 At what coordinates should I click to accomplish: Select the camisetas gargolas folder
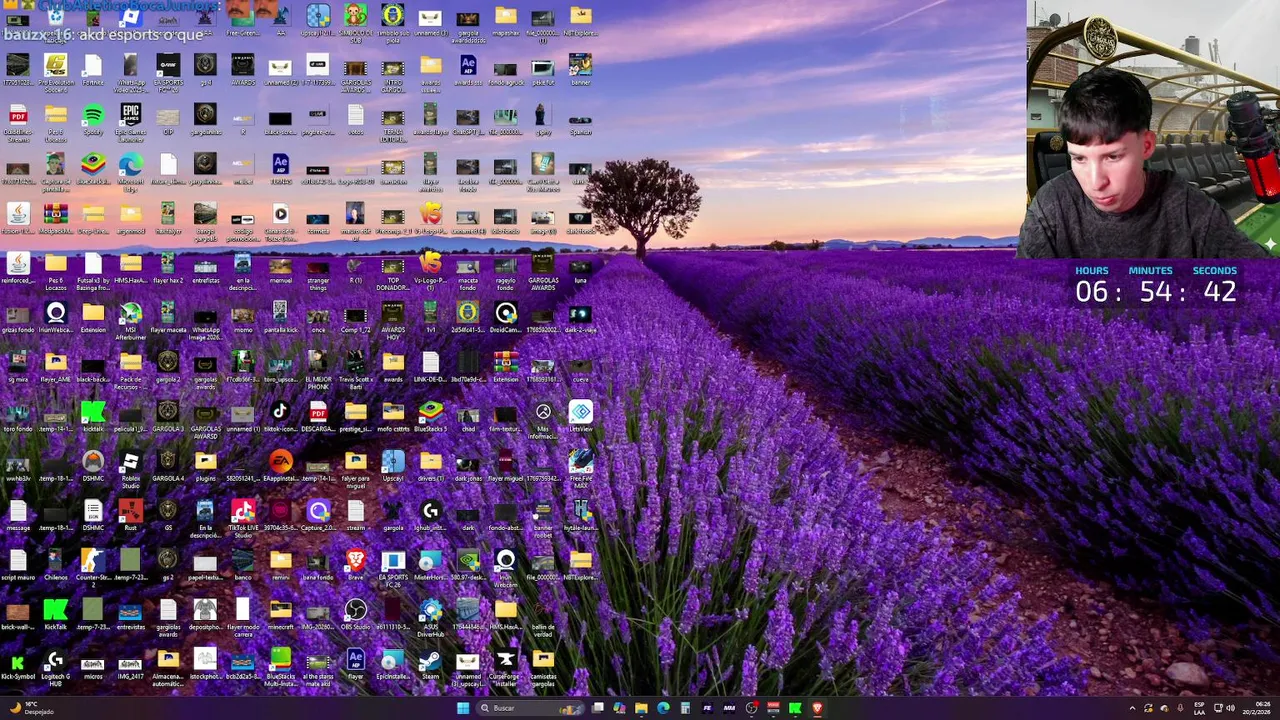point(543,668)
